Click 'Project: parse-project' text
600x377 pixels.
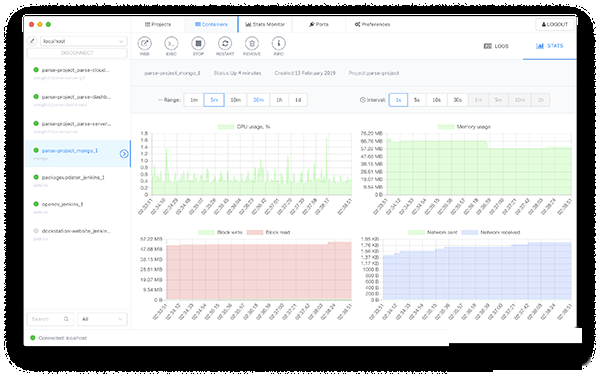tap(374, 73)
